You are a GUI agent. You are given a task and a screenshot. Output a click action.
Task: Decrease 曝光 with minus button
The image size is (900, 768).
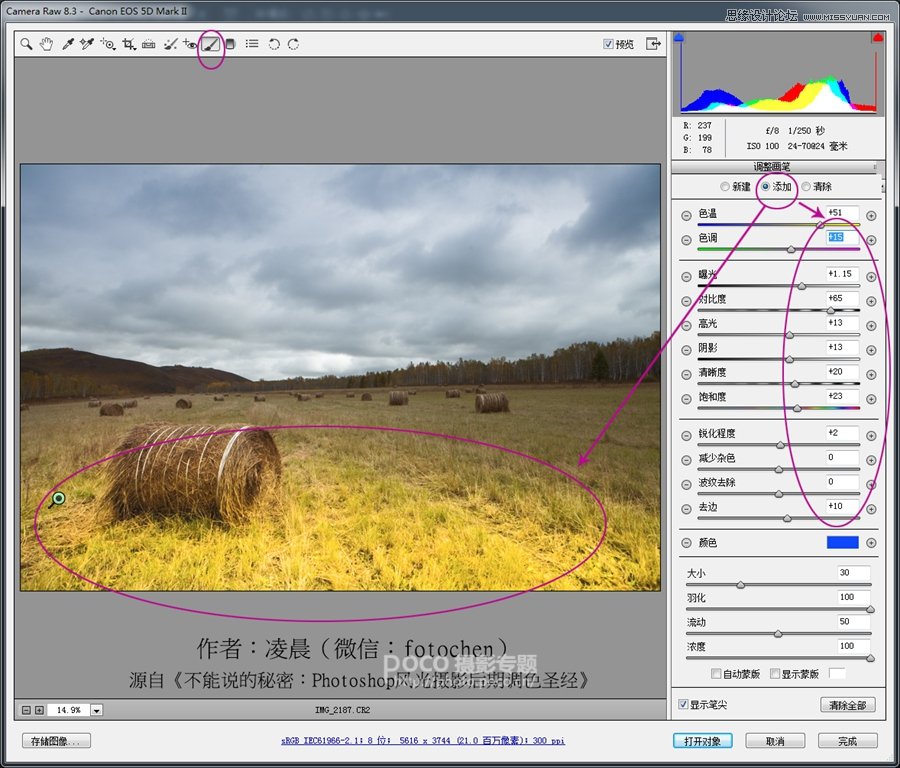click(686, 277)
